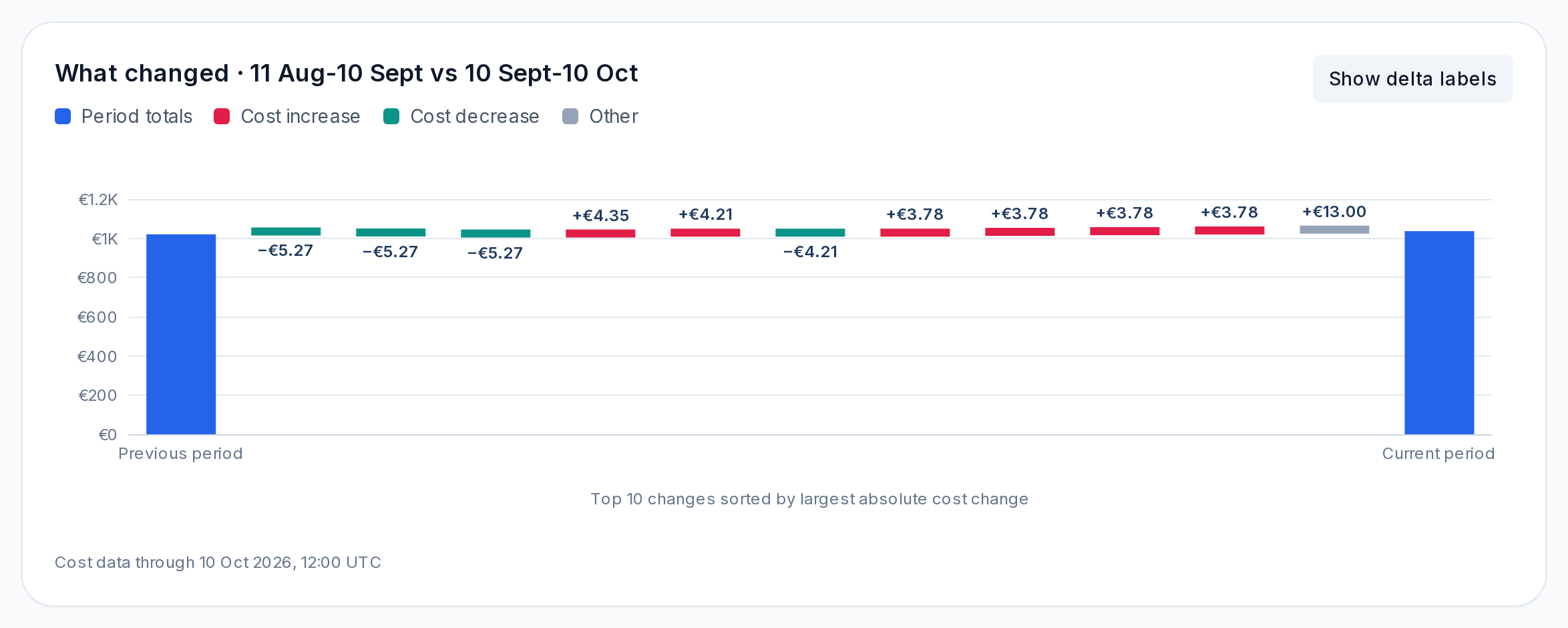
Task: Toggle the Cost decrease legend item
Action: pyautogui.click(x=461, y=116)
